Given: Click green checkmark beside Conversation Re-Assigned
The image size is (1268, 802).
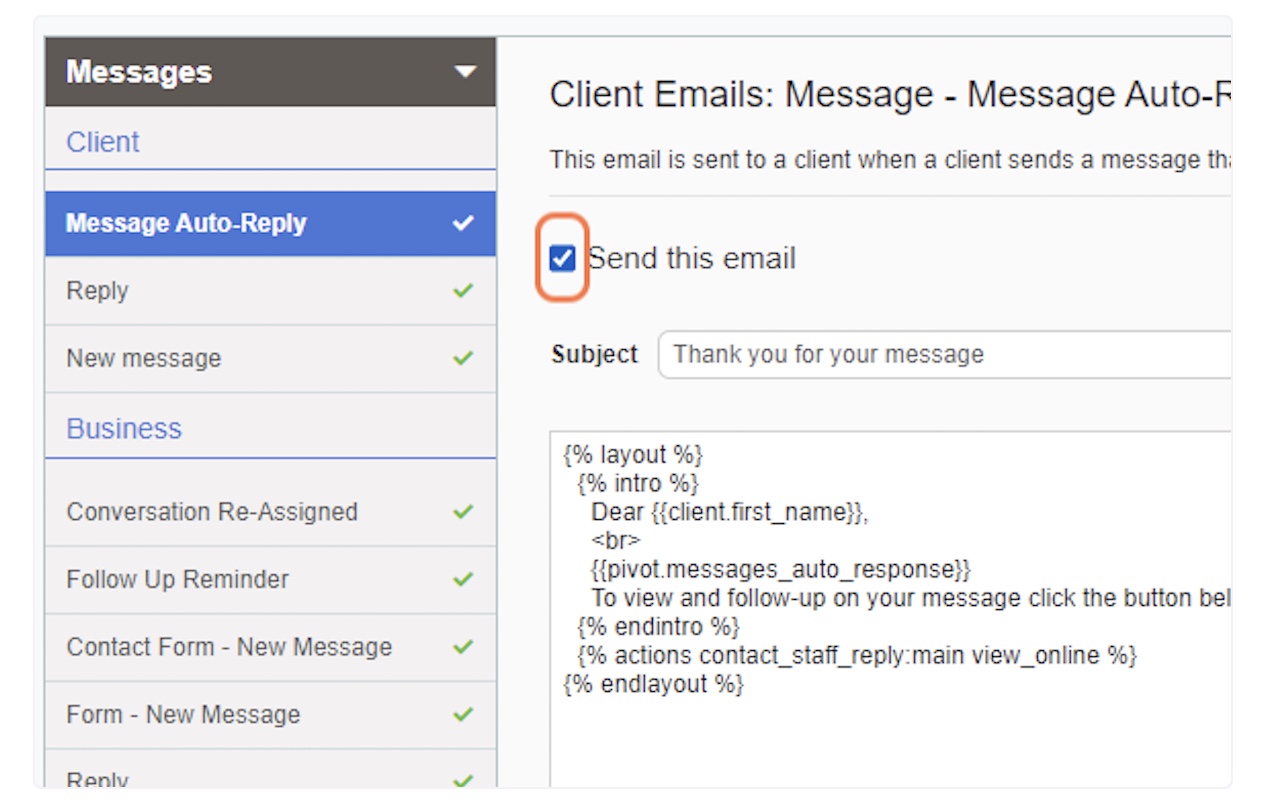Looking at the screenshot, I should tap(462, 512).
